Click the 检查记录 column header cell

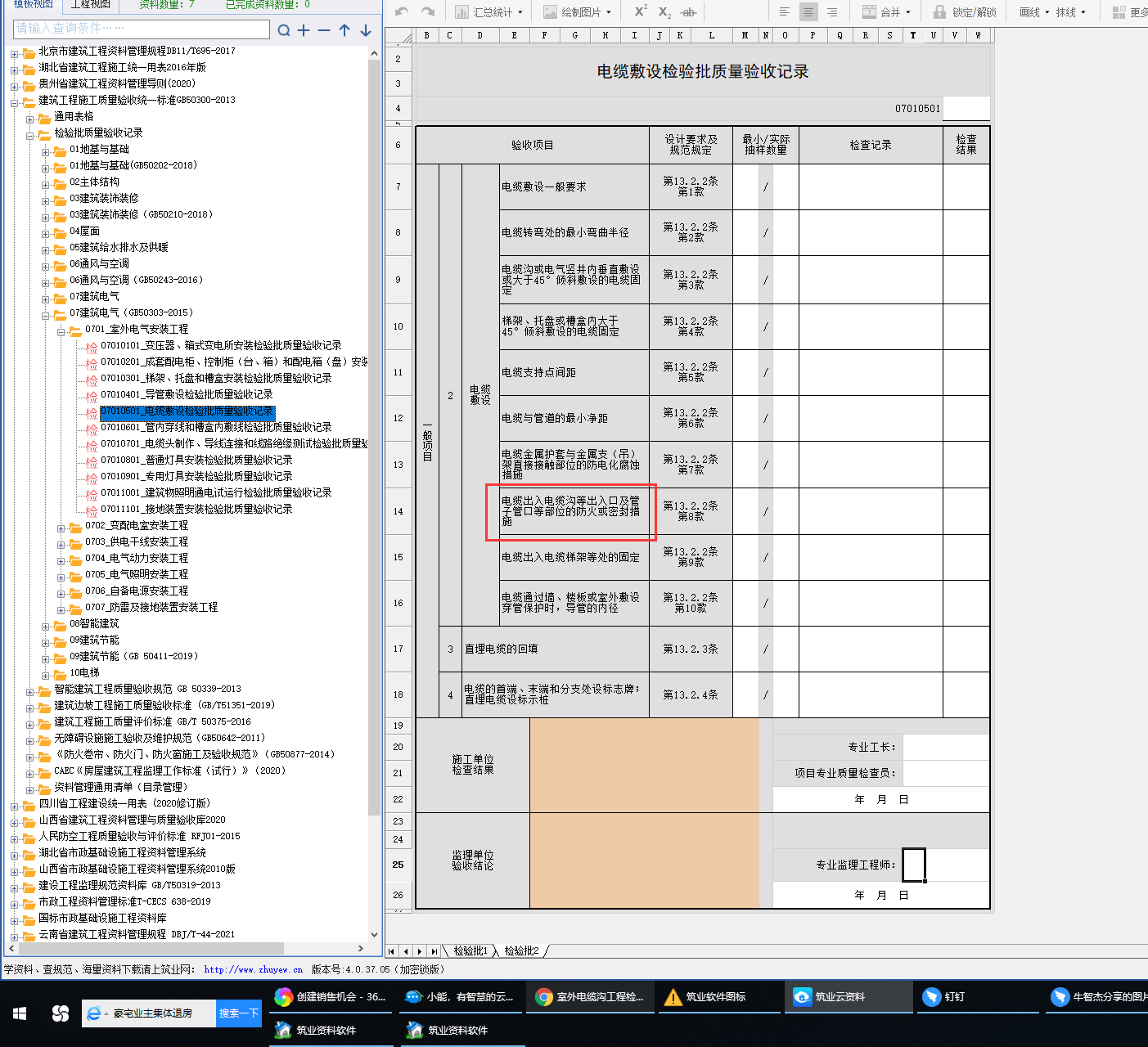pyautogui.click(x=871, y=145)
